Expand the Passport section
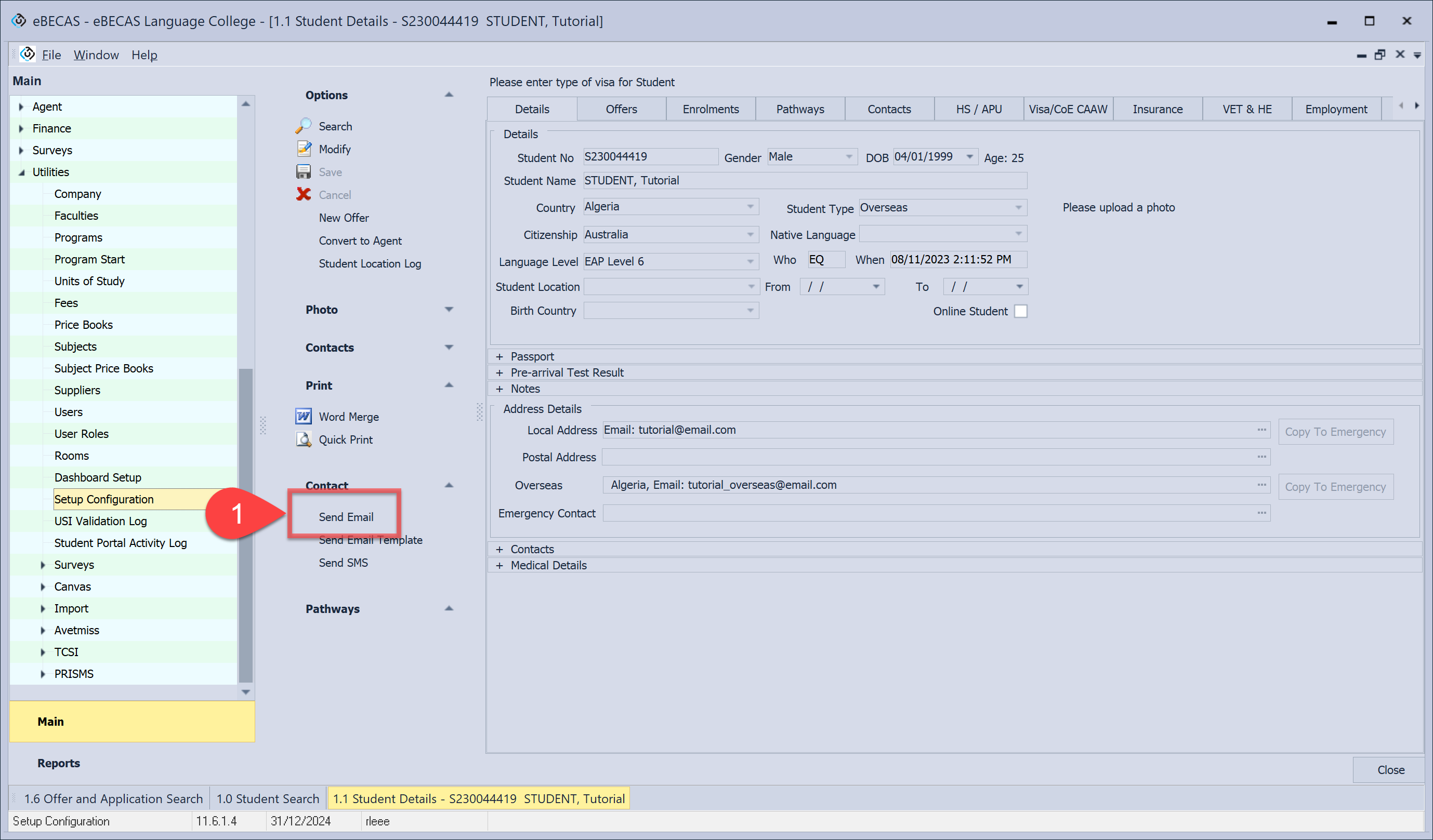1433x840 pixels. [499, 356]
